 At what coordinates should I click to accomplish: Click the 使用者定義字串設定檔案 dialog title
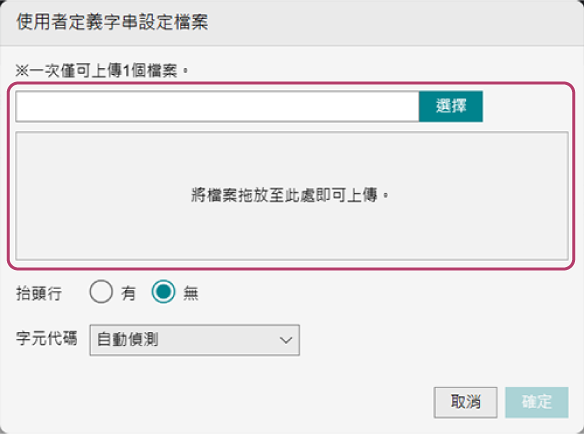click(x=112, y=22)
